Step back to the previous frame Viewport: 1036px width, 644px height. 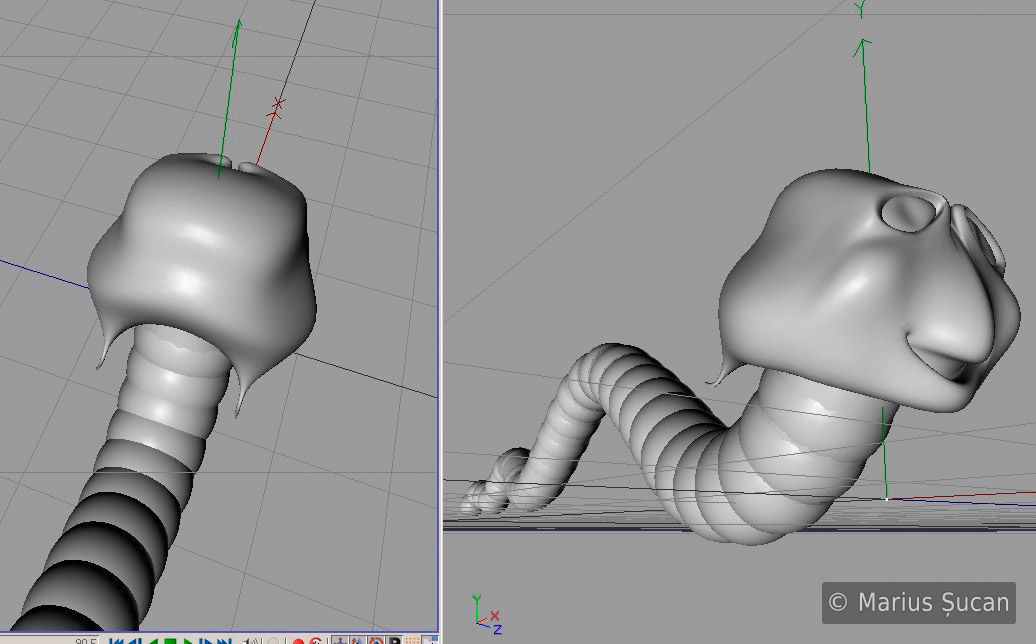tap(135, 641)
